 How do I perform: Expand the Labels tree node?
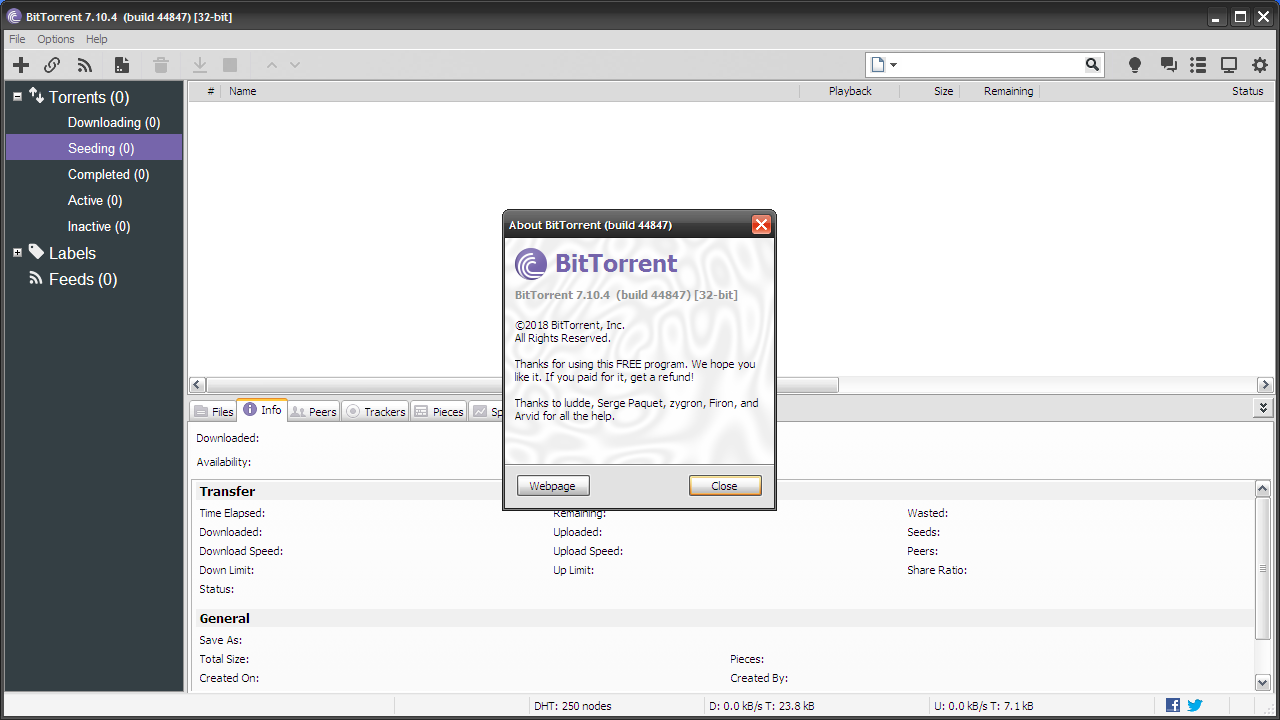point(17,253)
